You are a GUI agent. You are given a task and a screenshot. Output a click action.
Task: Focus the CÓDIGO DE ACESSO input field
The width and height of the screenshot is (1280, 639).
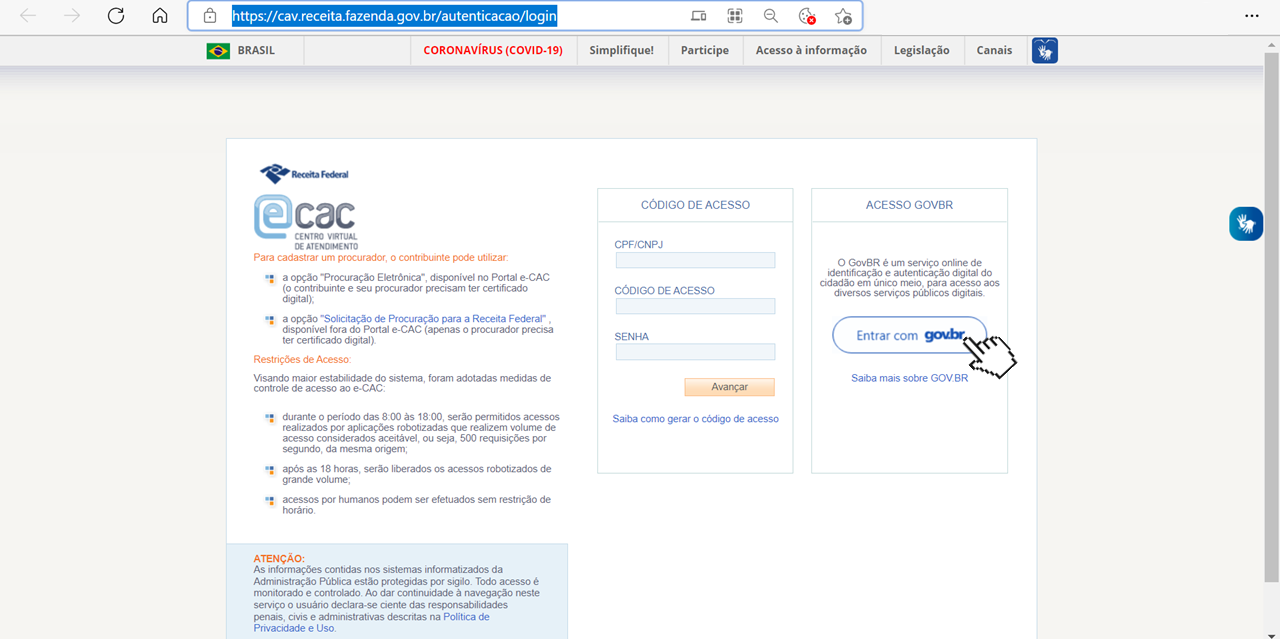point(695,306)
